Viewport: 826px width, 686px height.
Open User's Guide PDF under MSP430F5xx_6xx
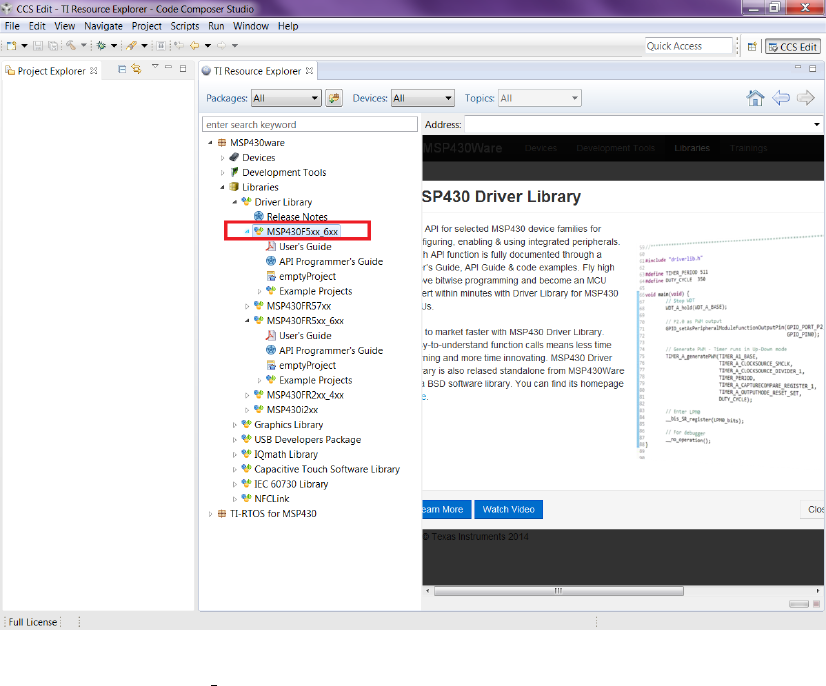click(305, 247)
